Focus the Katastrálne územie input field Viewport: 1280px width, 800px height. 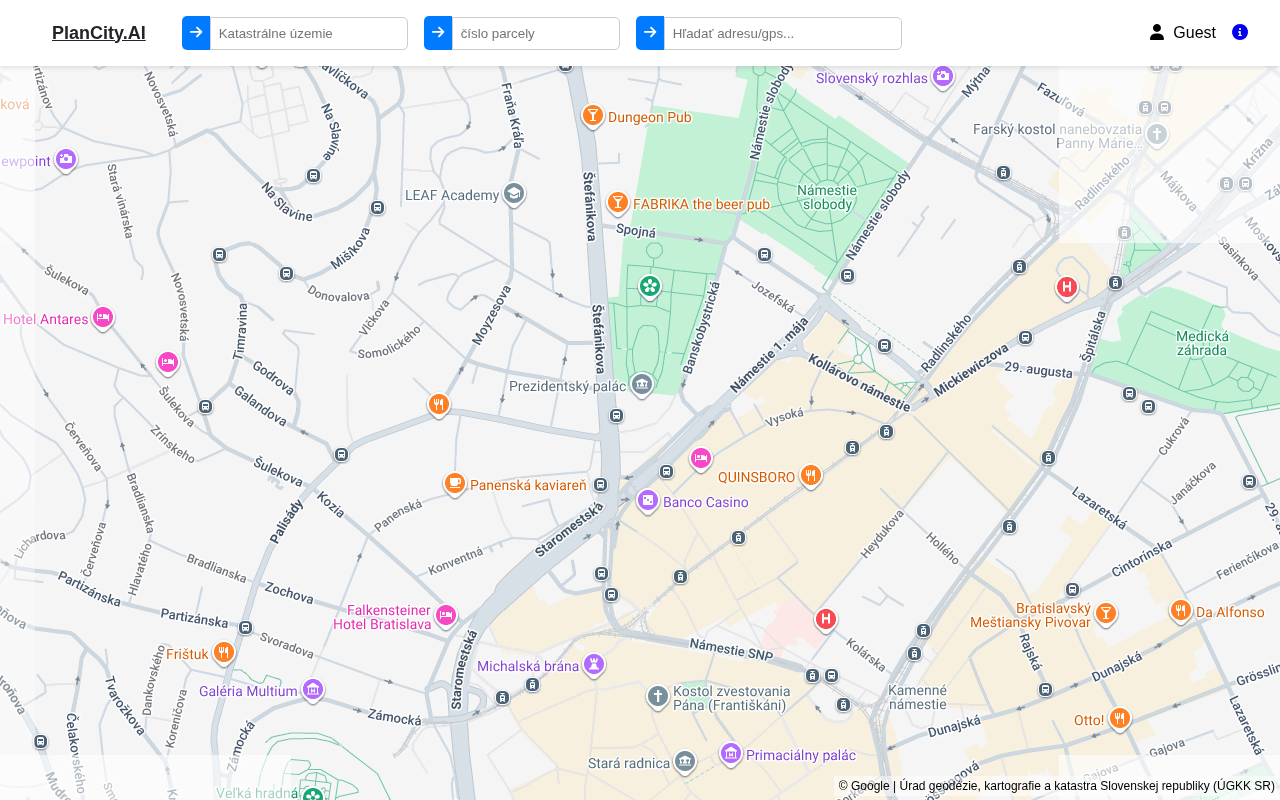tap(309, 33)
